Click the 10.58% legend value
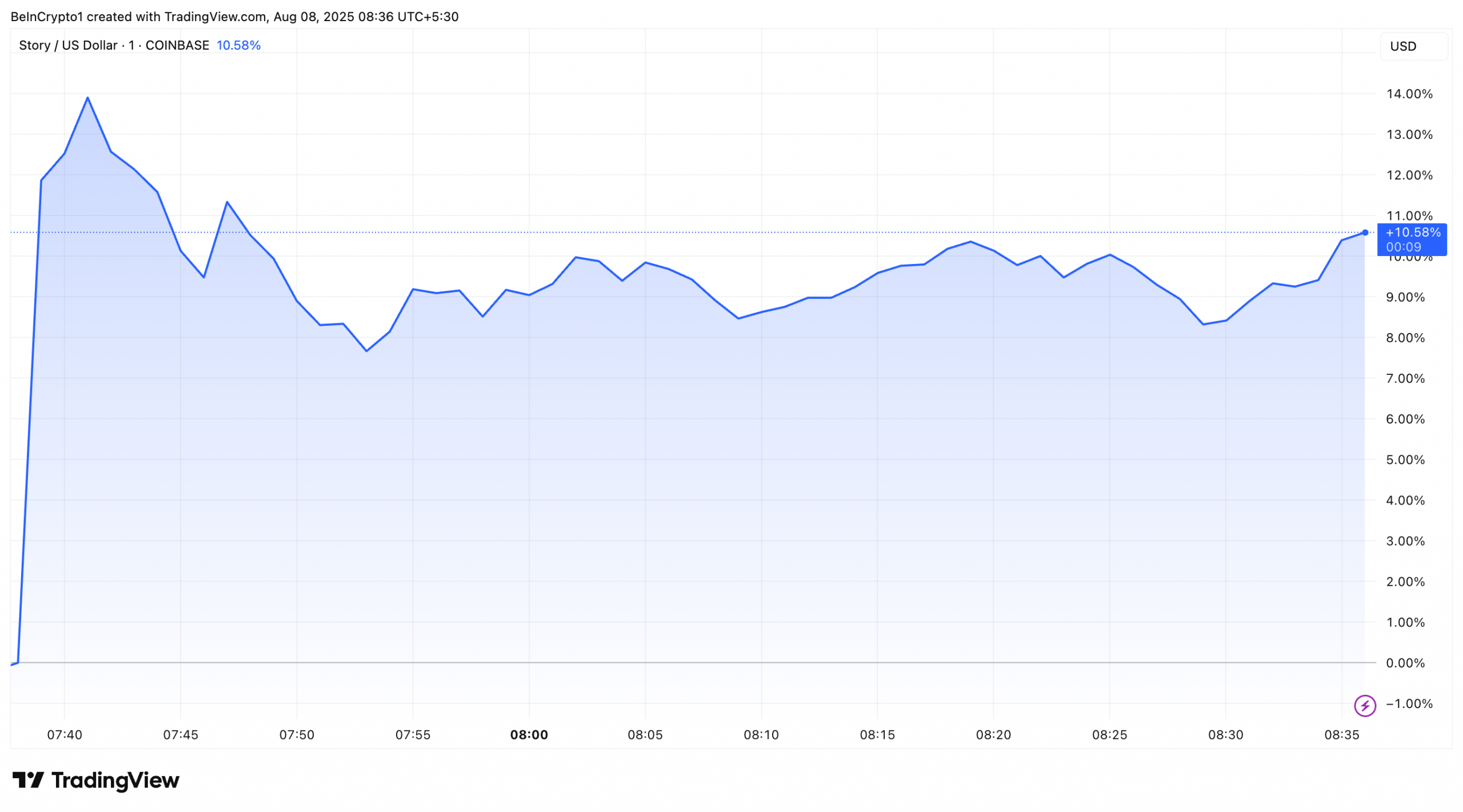Viewport: 1463px width, 812px height. point(238,45)
